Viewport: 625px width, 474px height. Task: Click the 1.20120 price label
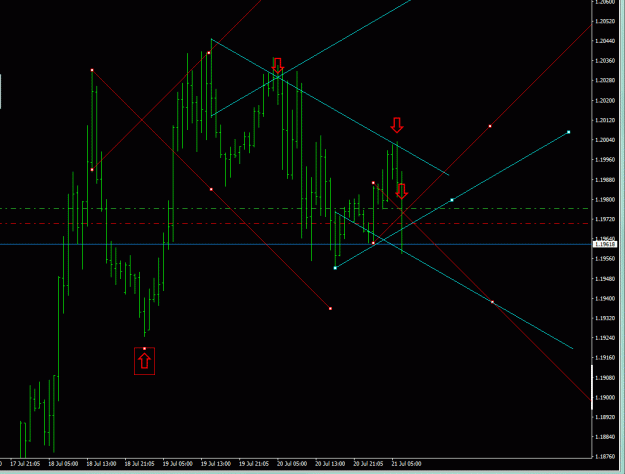tap(605, 120)
